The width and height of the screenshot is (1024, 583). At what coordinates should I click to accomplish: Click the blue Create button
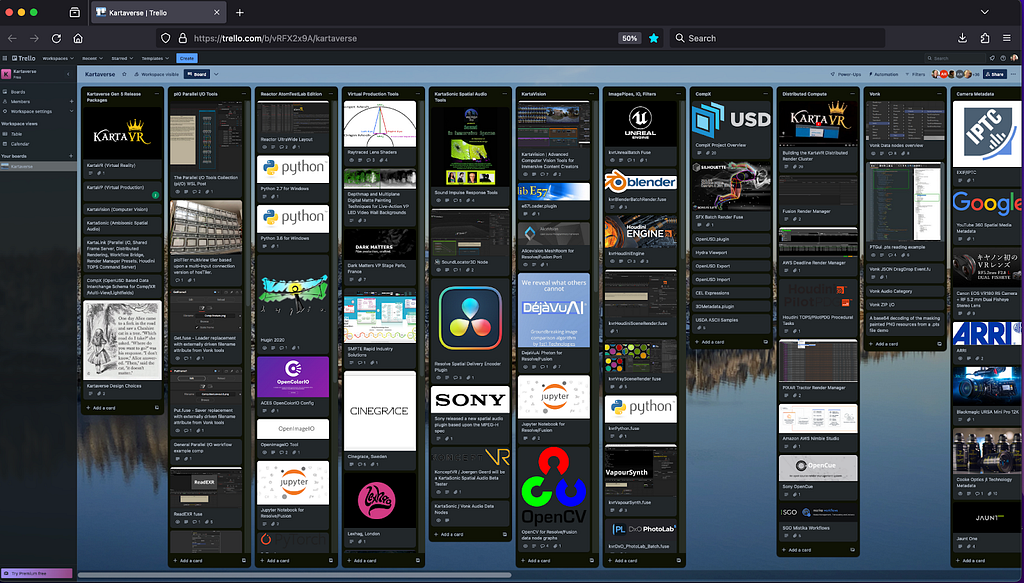coord(187,58)
